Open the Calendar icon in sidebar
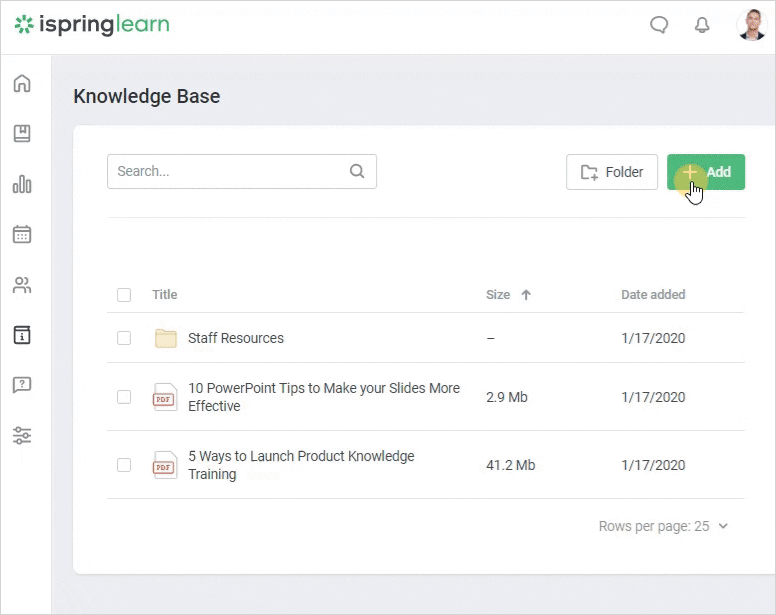Image resolution: width=776 pixels, height=615 pixels. click(x=22, y=234)
